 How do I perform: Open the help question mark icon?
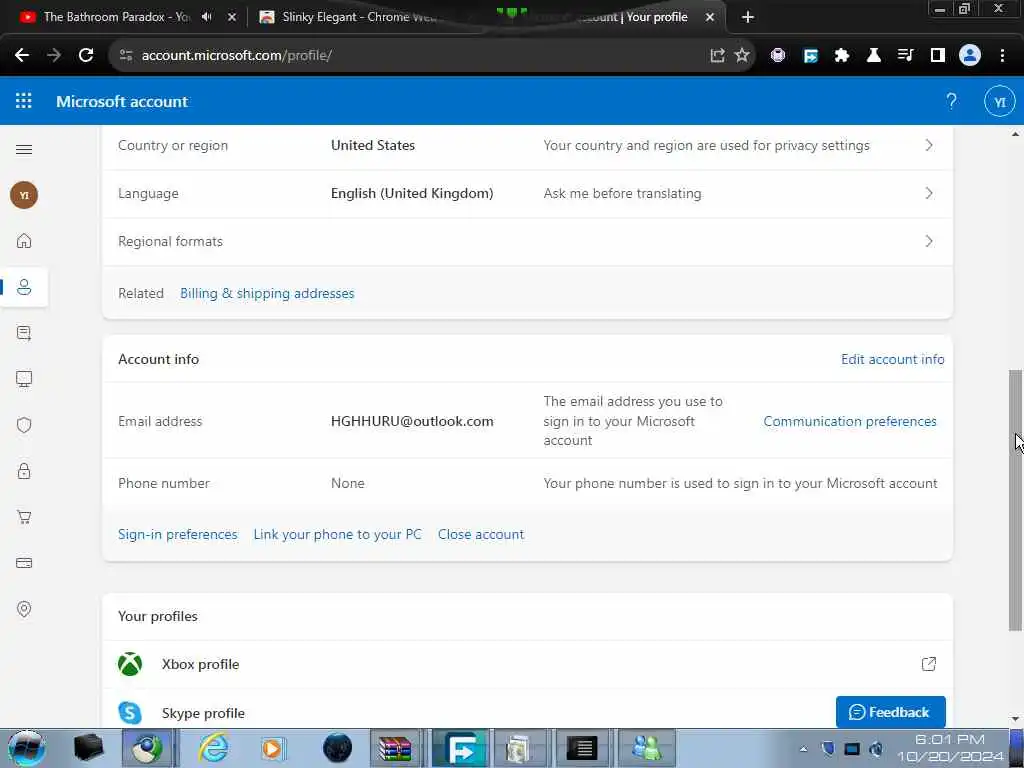(x=951, y=101)
